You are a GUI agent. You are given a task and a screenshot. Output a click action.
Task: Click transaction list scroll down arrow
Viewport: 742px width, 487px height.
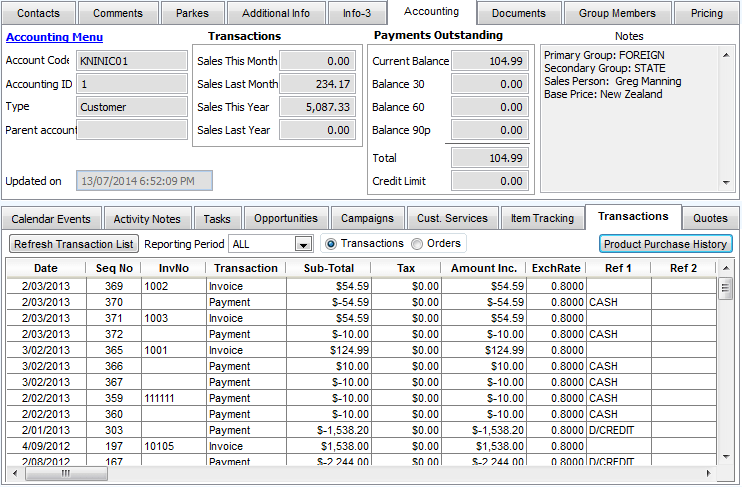click(x=726, y=456)
